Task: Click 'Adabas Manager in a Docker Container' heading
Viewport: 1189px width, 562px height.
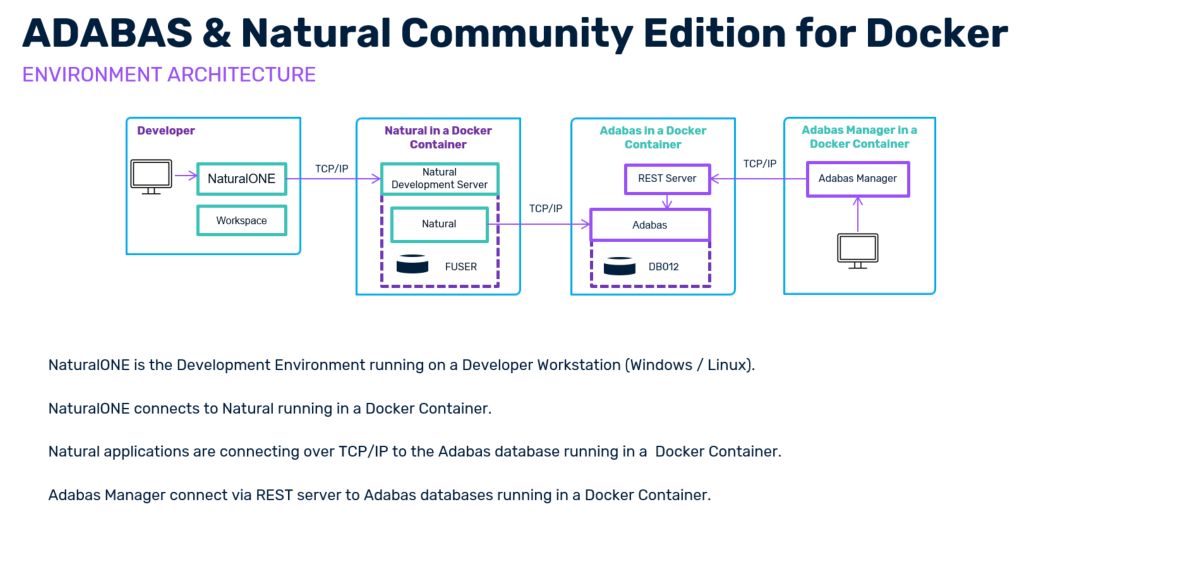Action: click(859, 137)
